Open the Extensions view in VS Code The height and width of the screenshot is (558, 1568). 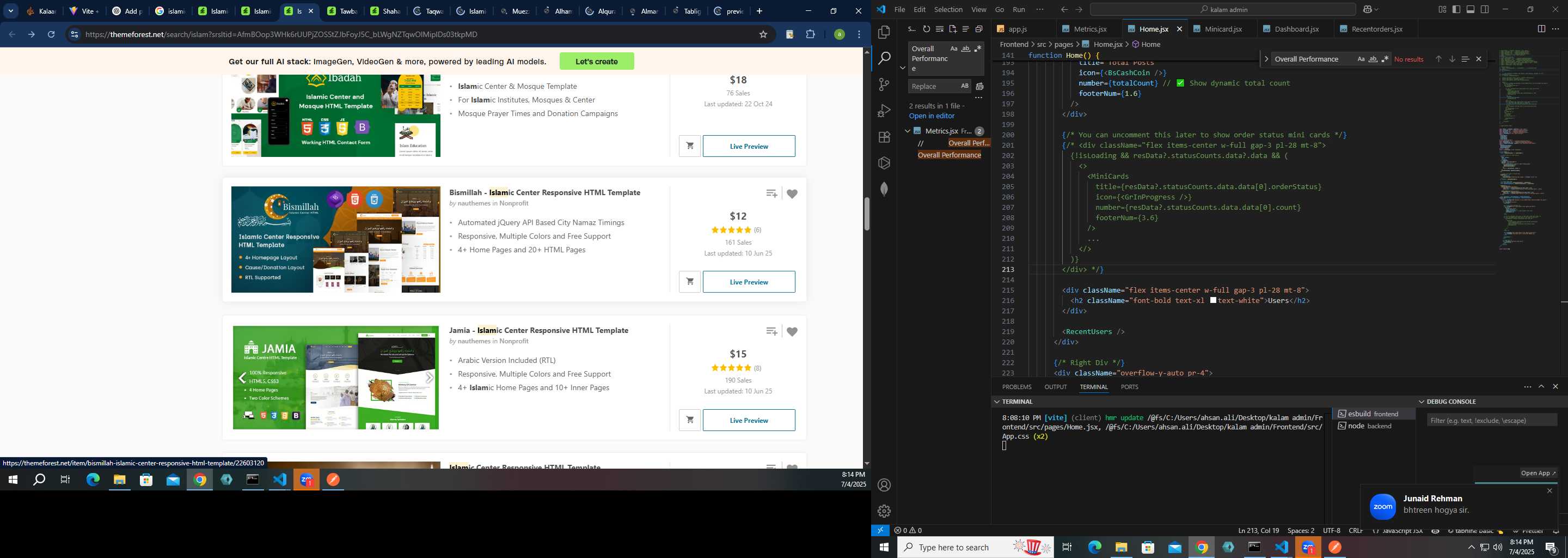(884, 137)
